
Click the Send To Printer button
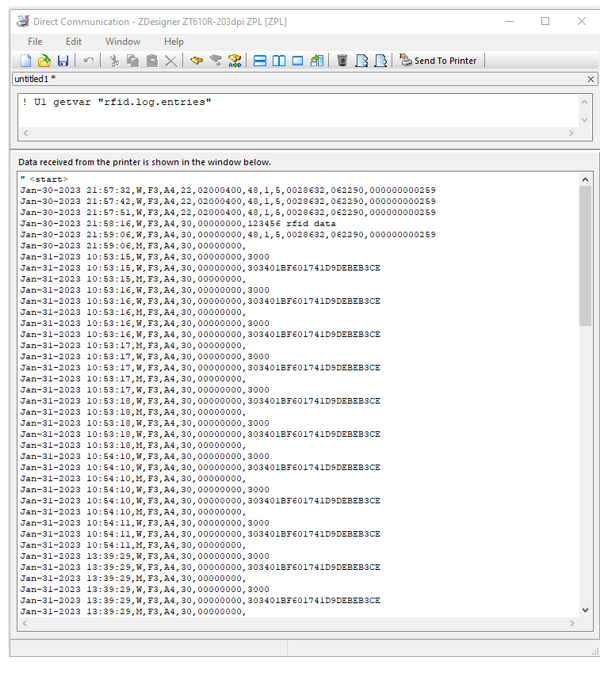(438, 61)
